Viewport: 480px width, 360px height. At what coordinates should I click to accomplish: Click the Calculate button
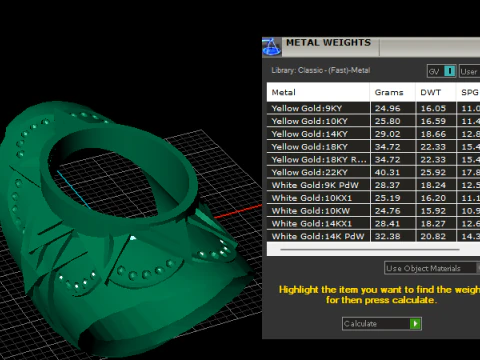[x=382, y=324]
